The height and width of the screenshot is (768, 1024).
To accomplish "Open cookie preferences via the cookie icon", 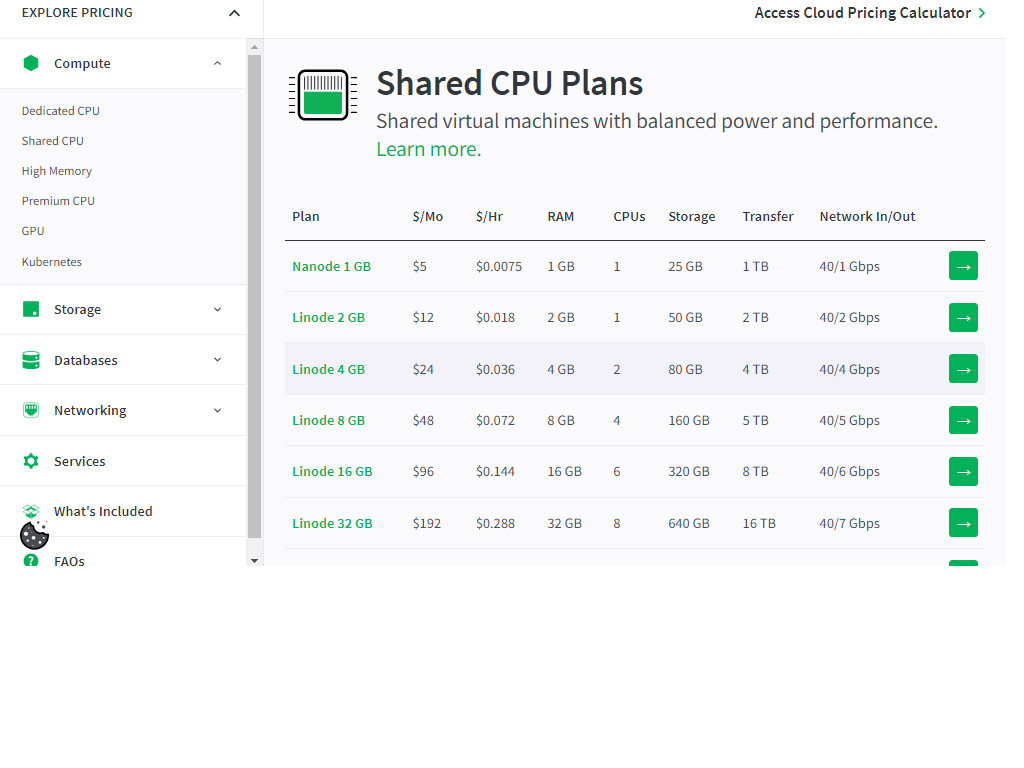I will [x=35, y=536].
